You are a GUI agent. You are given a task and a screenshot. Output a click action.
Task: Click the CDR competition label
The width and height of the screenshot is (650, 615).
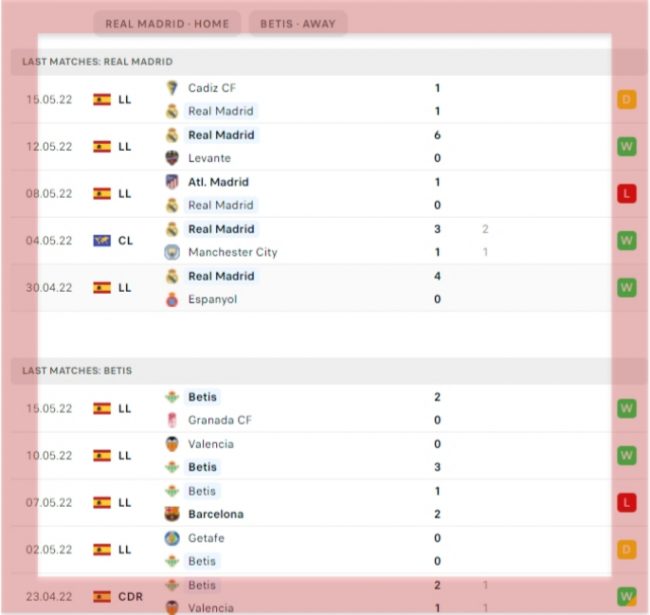tap(130, 597)
